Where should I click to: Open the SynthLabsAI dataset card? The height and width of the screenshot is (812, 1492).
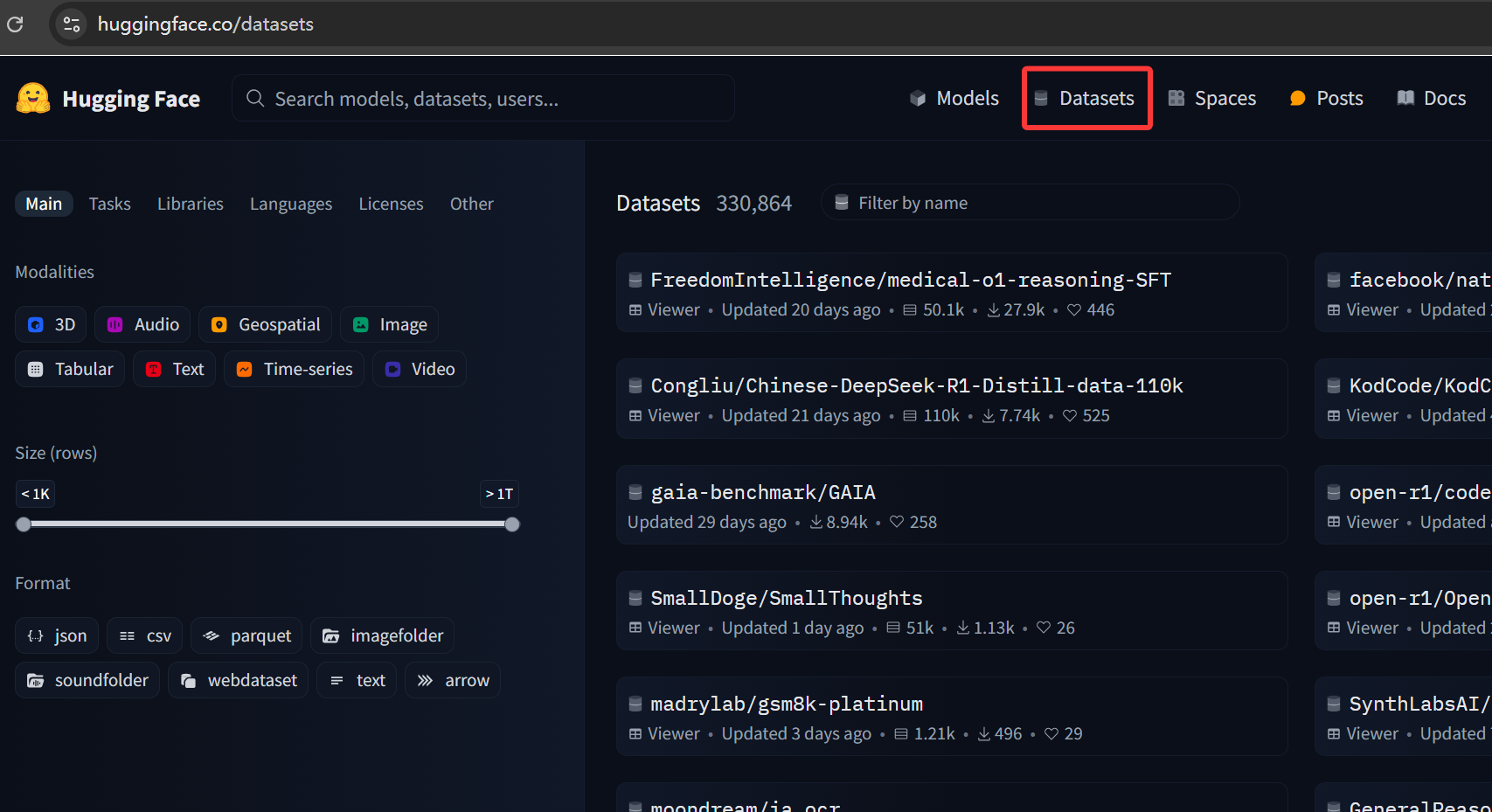click(x=1403, y=716)
